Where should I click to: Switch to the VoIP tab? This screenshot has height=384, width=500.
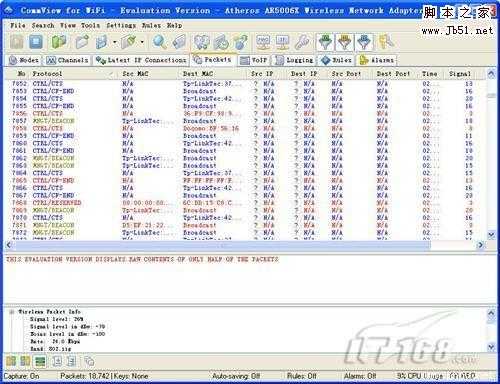coord(254,60)
